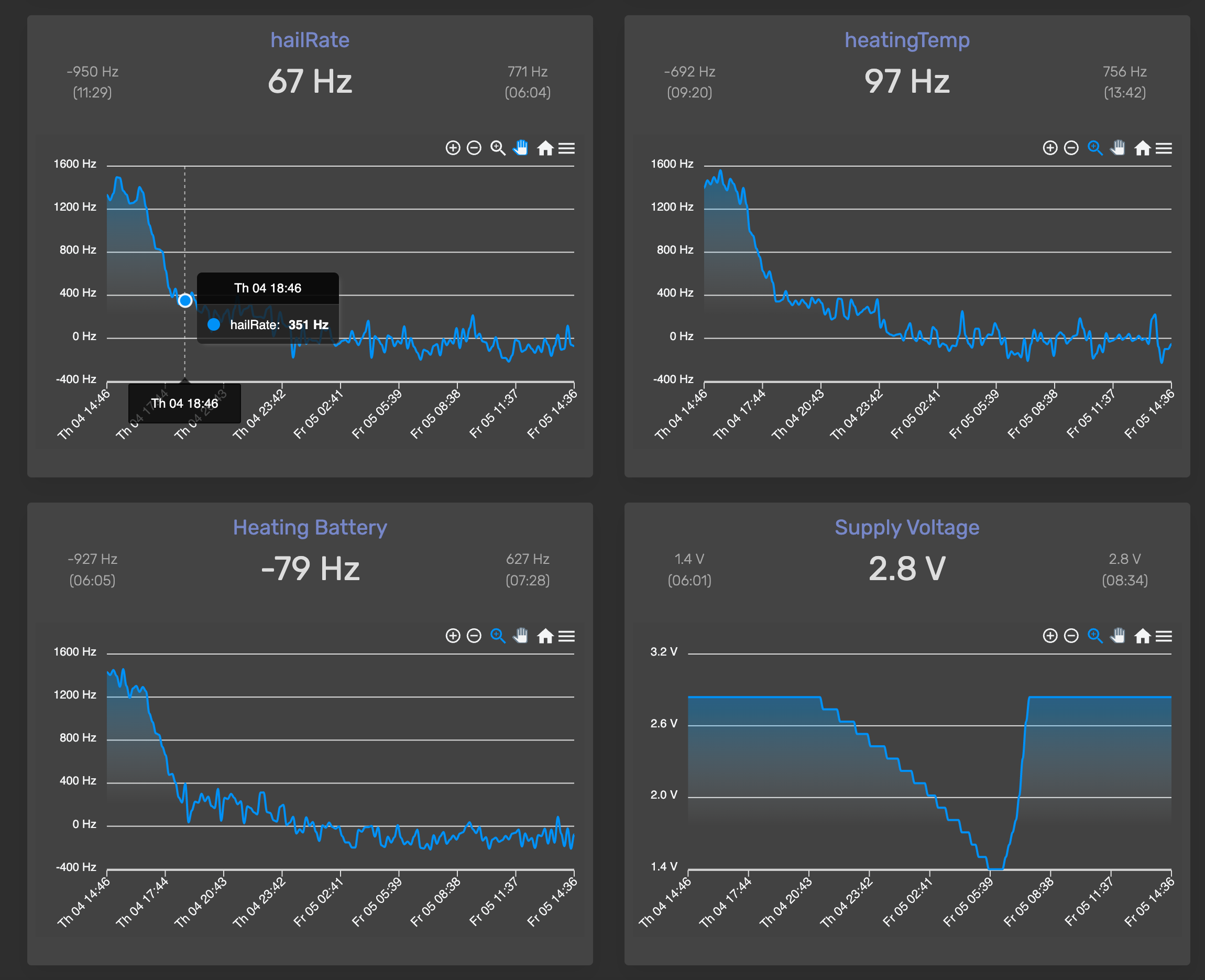The height and width of the screenshot is (980, 1205).
Task: Click the Supply Voltage title
Action: pyautogui.click(x=906, y=527)
